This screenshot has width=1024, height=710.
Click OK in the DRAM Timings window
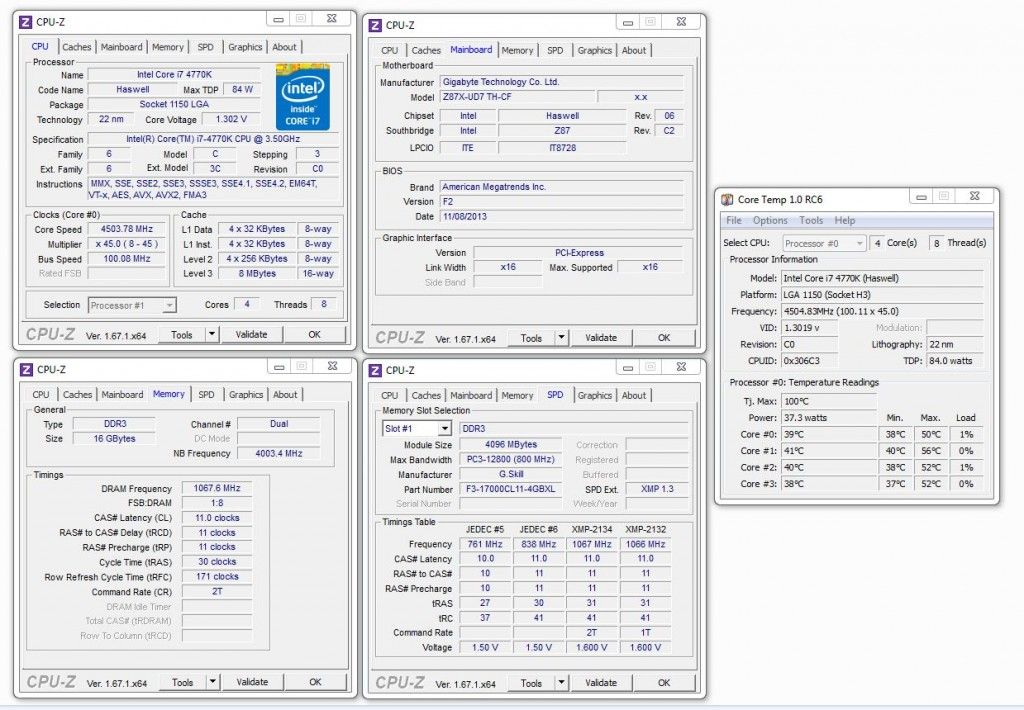[315, 682]
